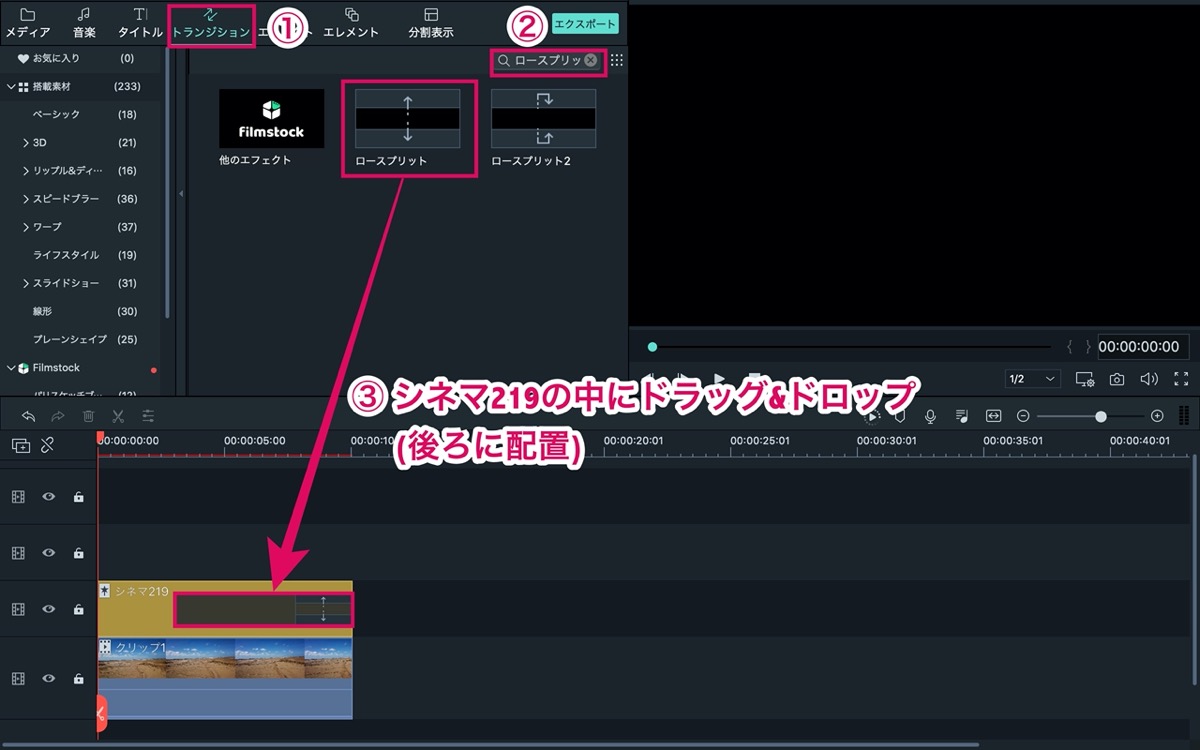1200x750 pixels.
Task: Delete selected clip with trash icon
Action: coord(88,416)
